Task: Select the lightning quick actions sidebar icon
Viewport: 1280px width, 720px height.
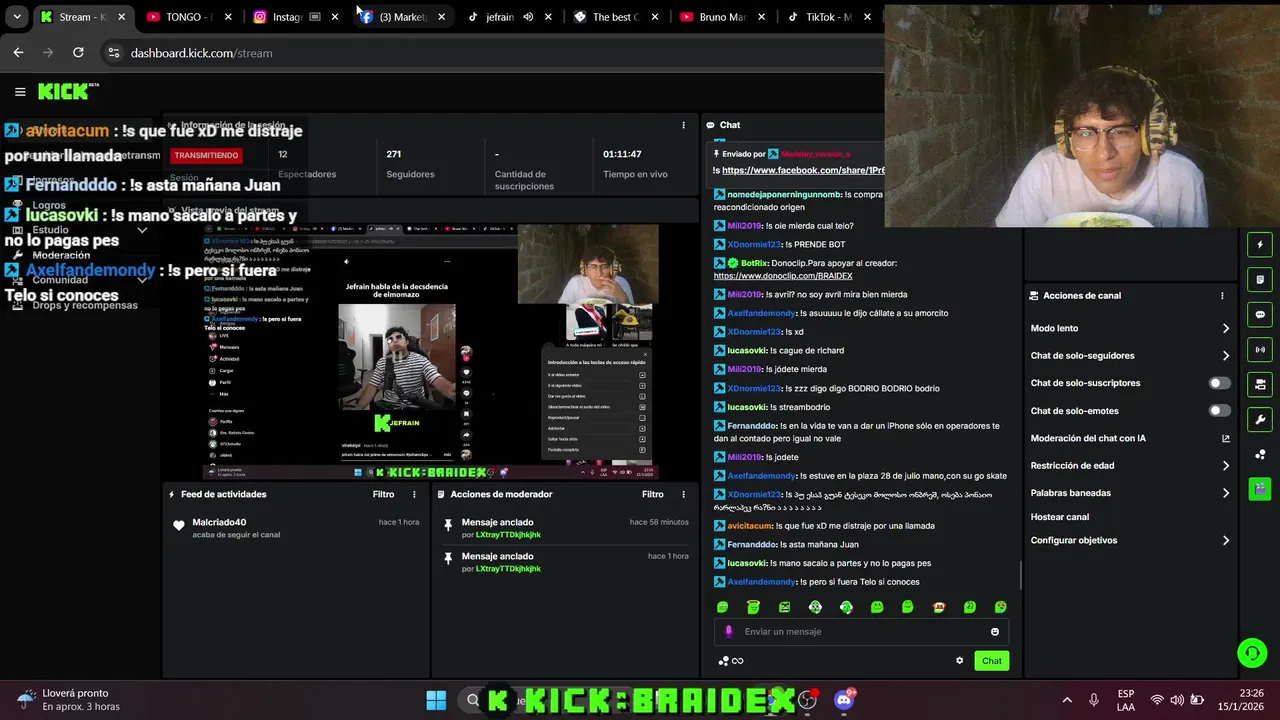Action: coord(1260,244)
